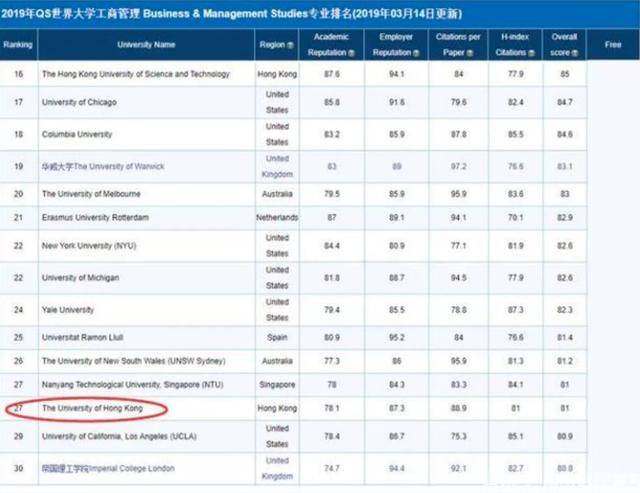Click the Free column header
The height and width of the screenshot is (493, 640).
coord(613,45)
